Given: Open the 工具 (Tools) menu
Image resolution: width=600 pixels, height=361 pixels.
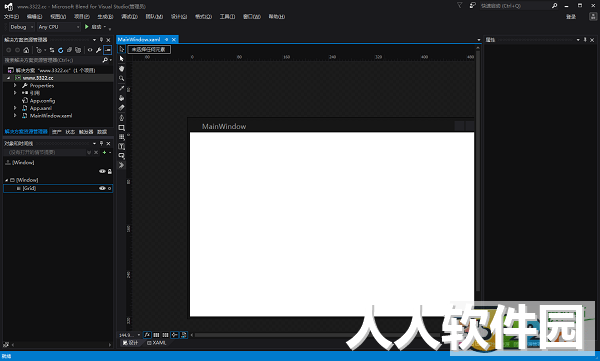Looking at the screenshot, I should (x=227, y=17).
